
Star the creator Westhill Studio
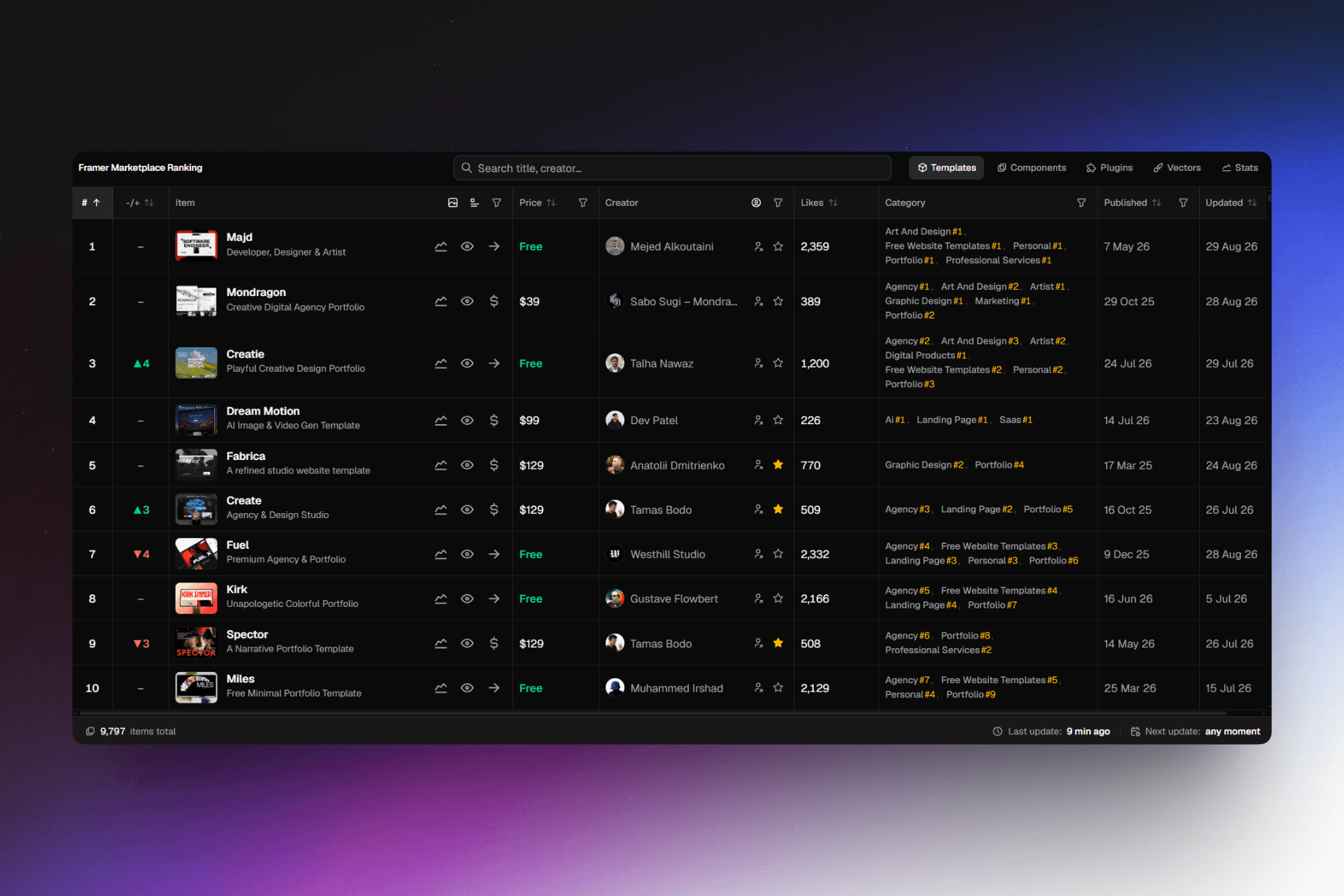pyautogui.click(x=778, y=554)
